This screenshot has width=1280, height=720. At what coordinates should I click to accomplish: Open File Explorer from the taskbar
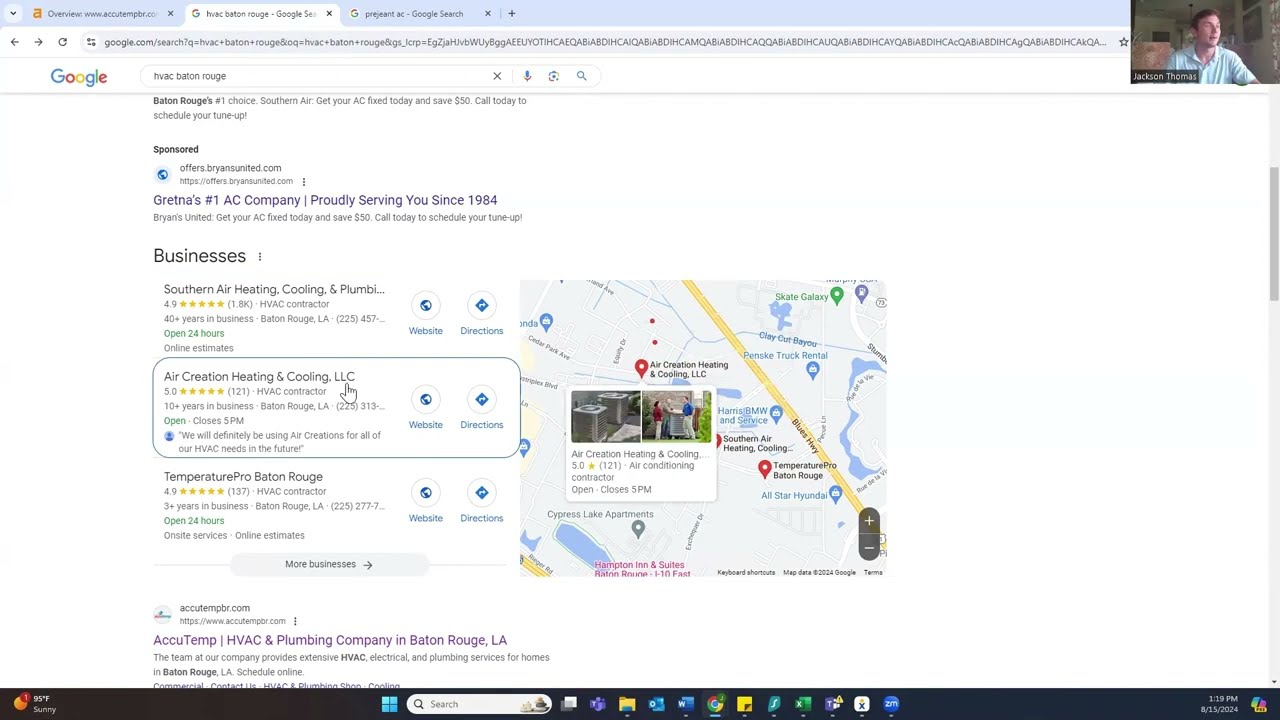pos(627,704)
